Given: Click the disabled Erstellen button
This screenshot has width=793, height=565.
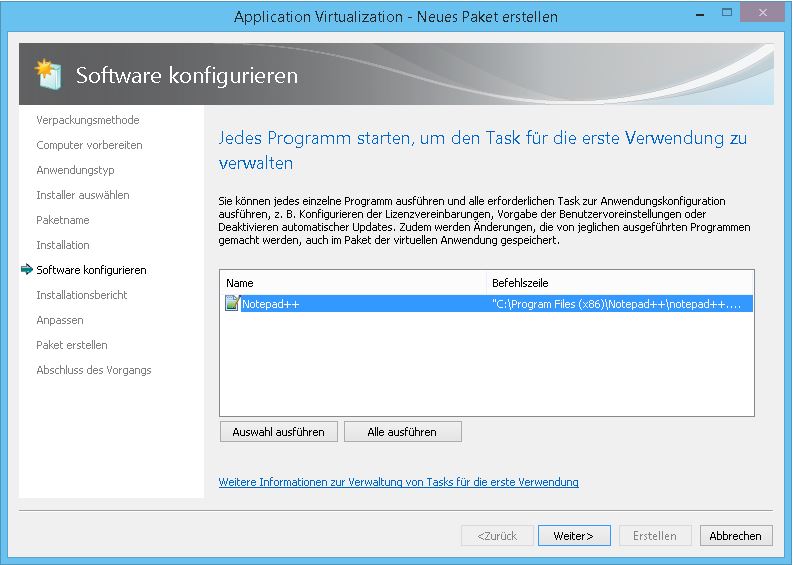Looking at the screenshot, I should click(655, 536).
